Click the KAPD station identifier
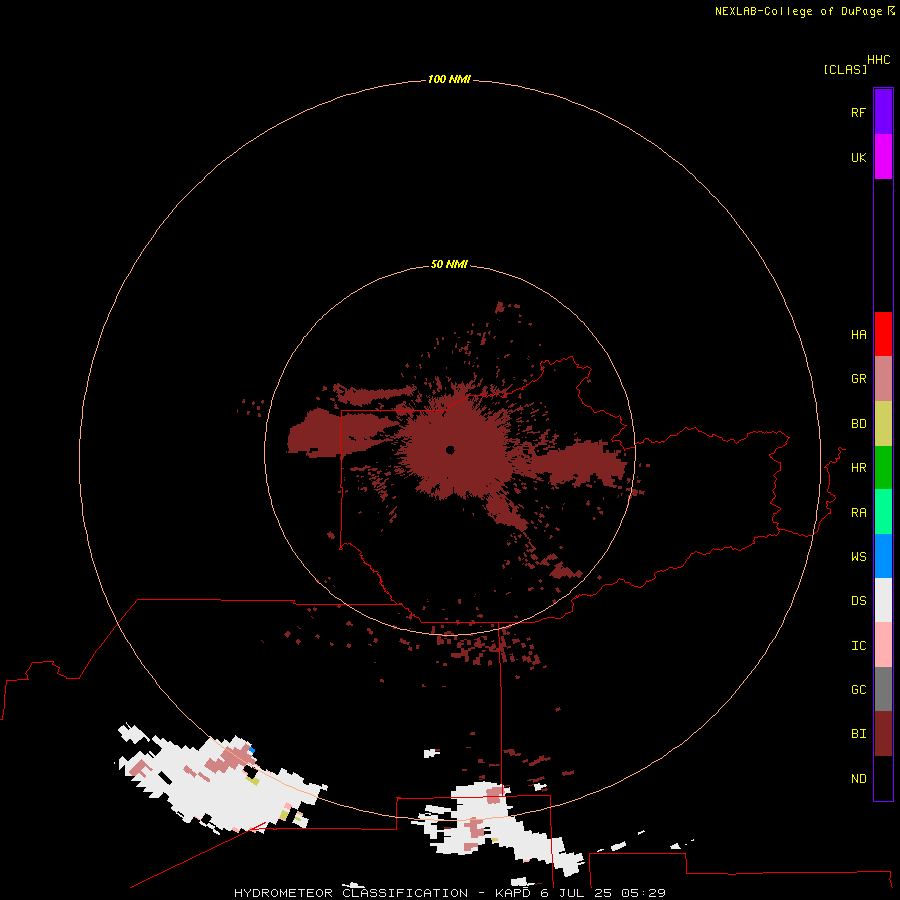 point(513,893)
